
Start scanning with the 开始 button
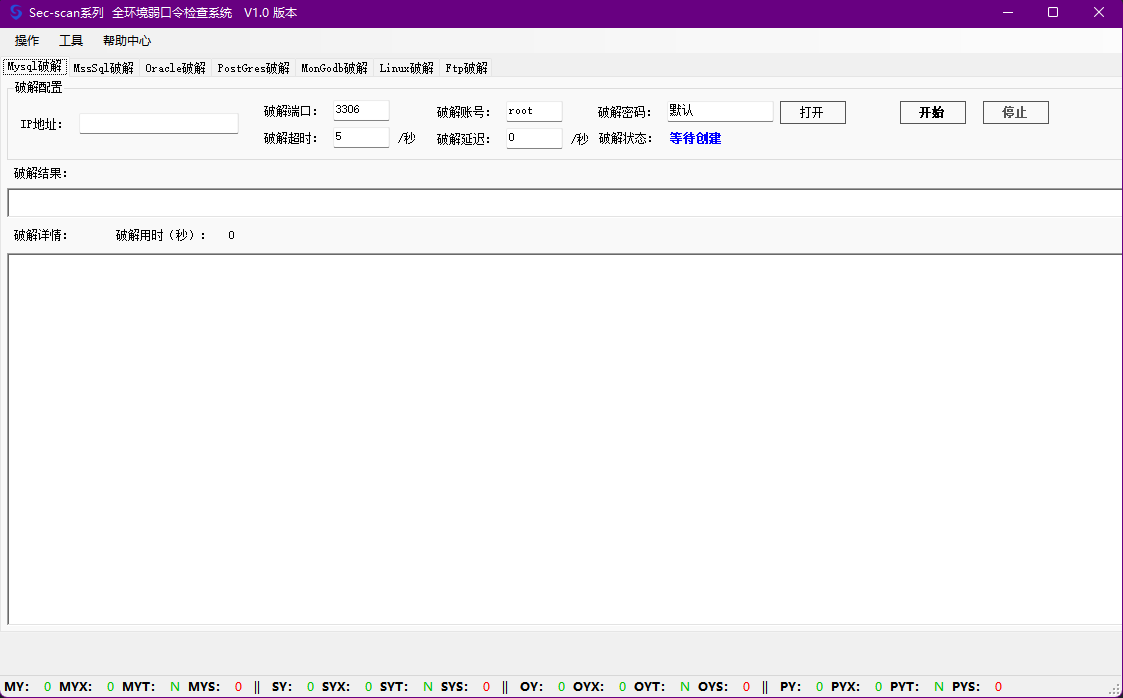932,112
